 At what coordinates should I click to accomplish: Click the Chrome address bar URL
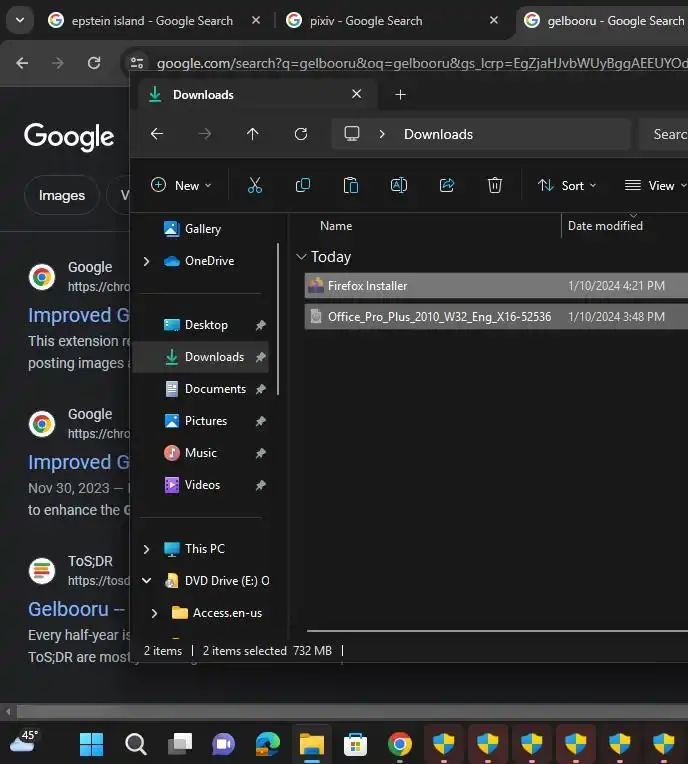click(x=422, y=63)
